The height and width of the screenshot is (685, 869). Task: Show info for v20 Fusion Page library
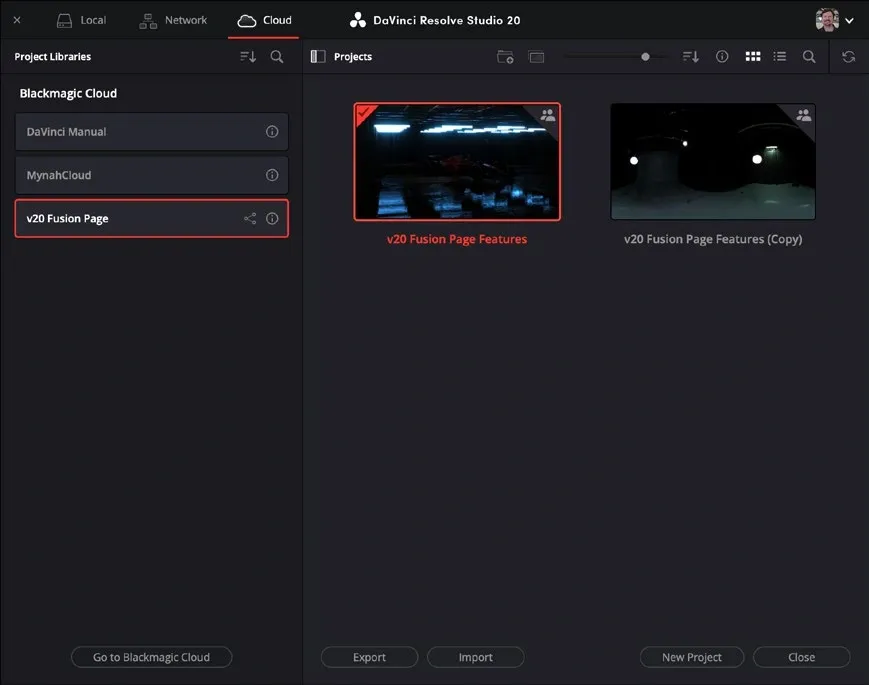tap(272, 218)
